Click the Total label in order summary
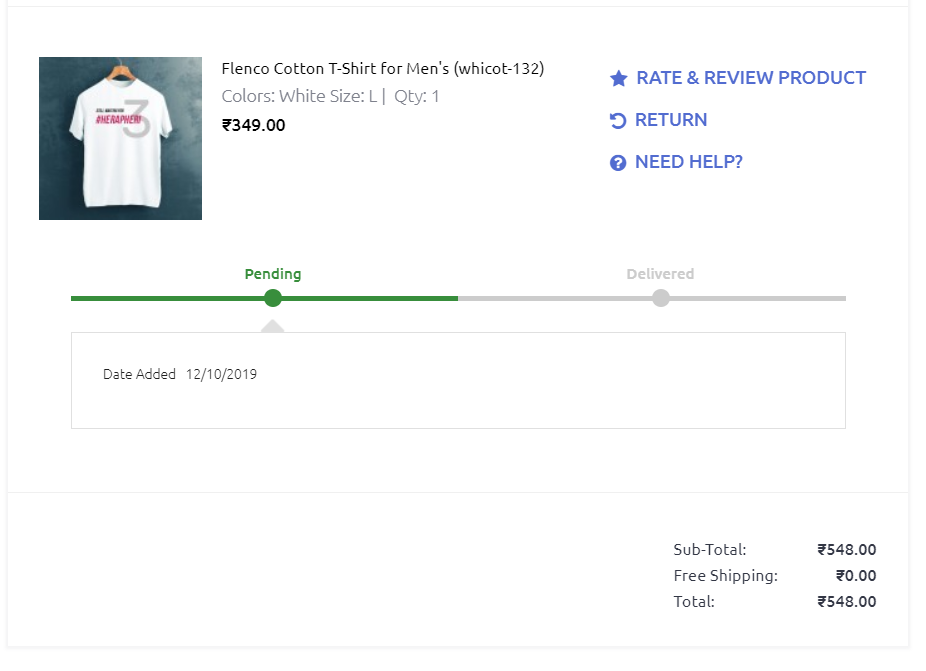Viewport: 926px width, 671px height. click(694, 602)
